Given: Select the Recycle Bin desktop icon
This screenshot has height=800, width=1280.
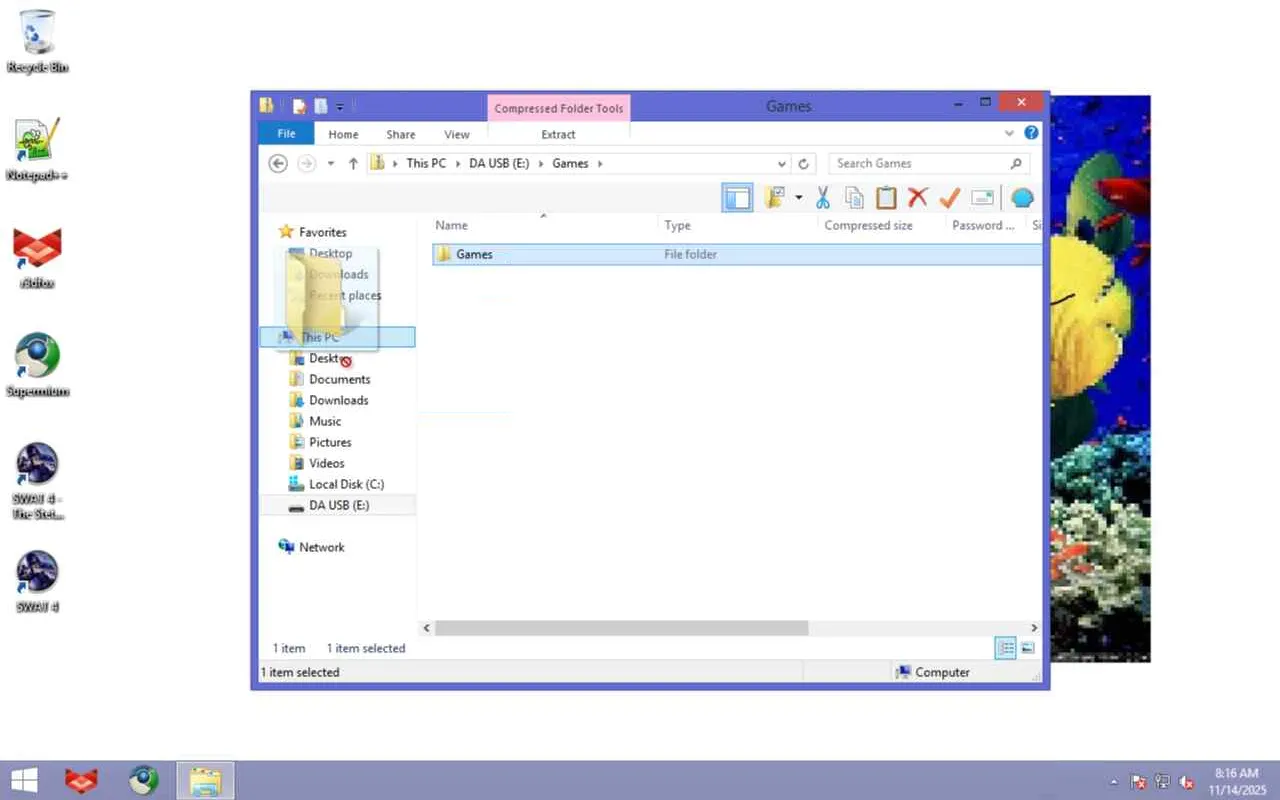Looking at the screenshot, I should [38, 41].
